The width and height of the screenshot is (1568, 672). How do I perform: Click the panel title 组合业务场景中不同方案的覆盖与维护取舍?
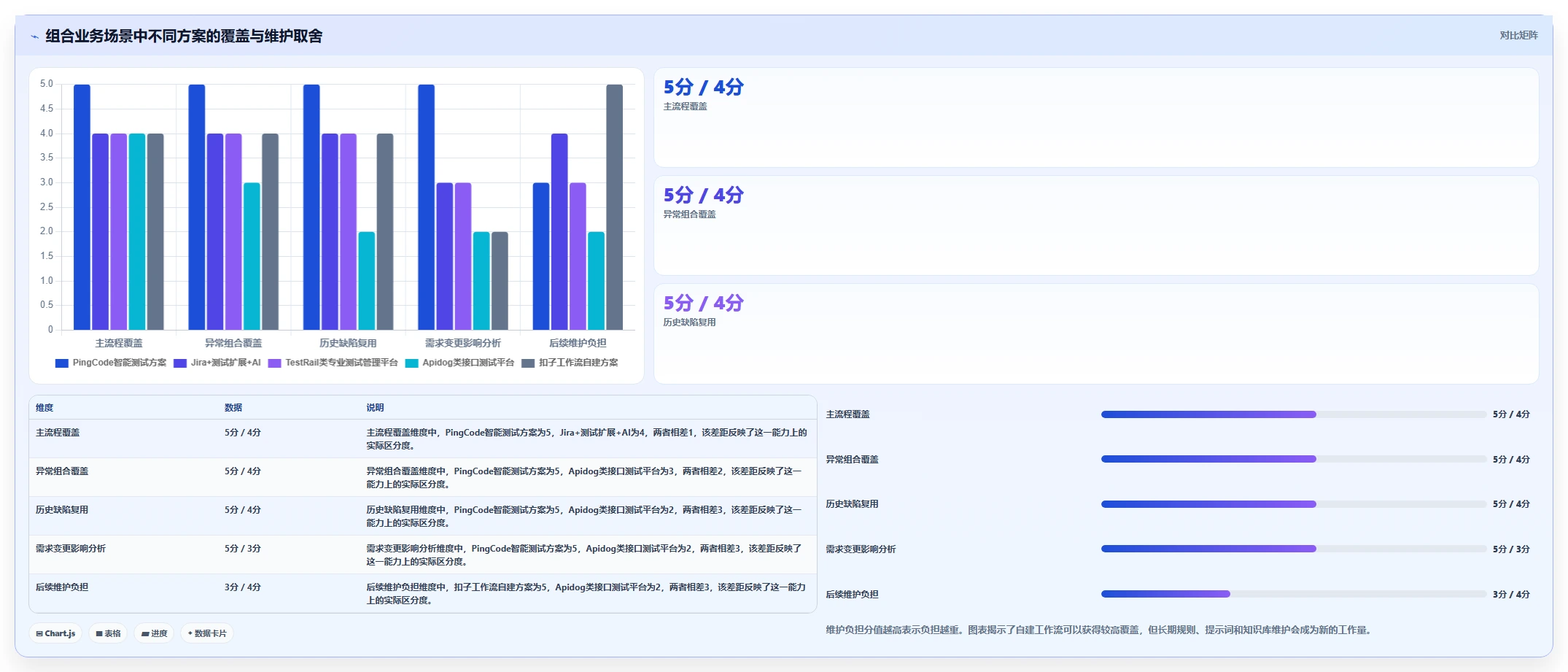(184, 36)
